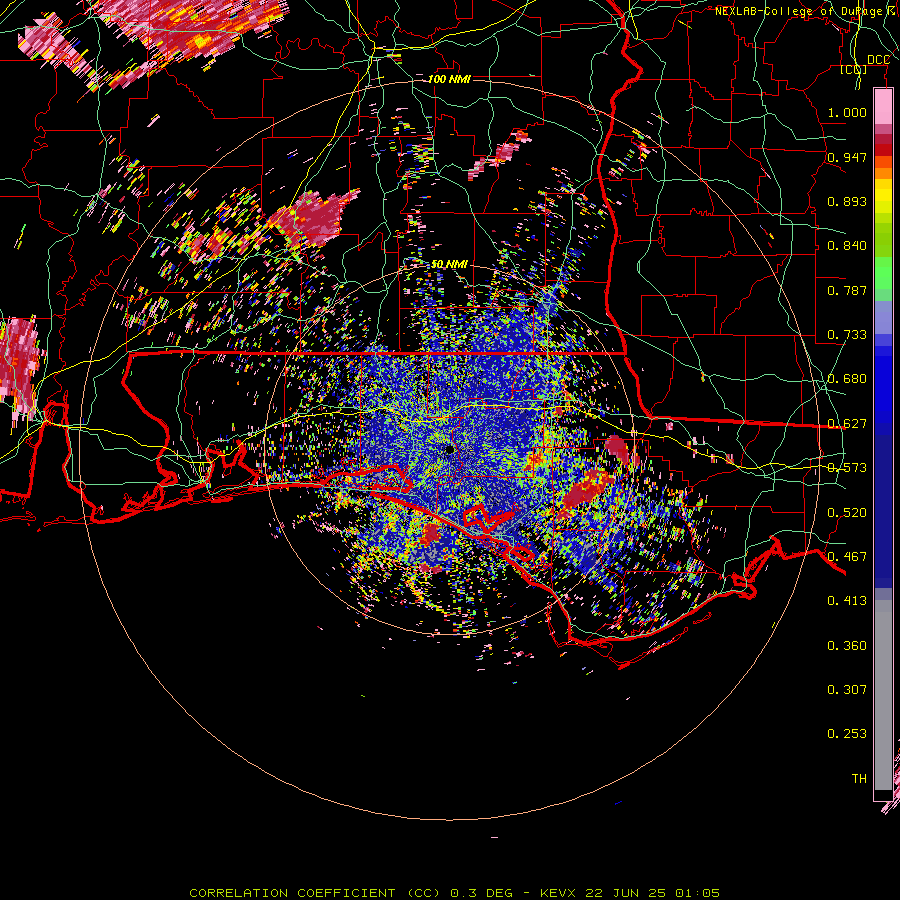Click the gray segment of the color bar
Image resolution: width=900 pixels, height=900 pixels.
coord(883,697)
